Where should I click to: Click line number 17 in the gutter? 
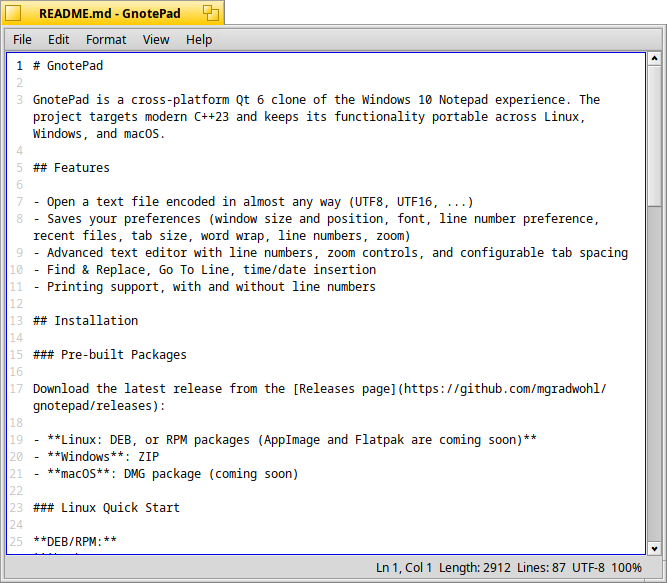(17, 389)
